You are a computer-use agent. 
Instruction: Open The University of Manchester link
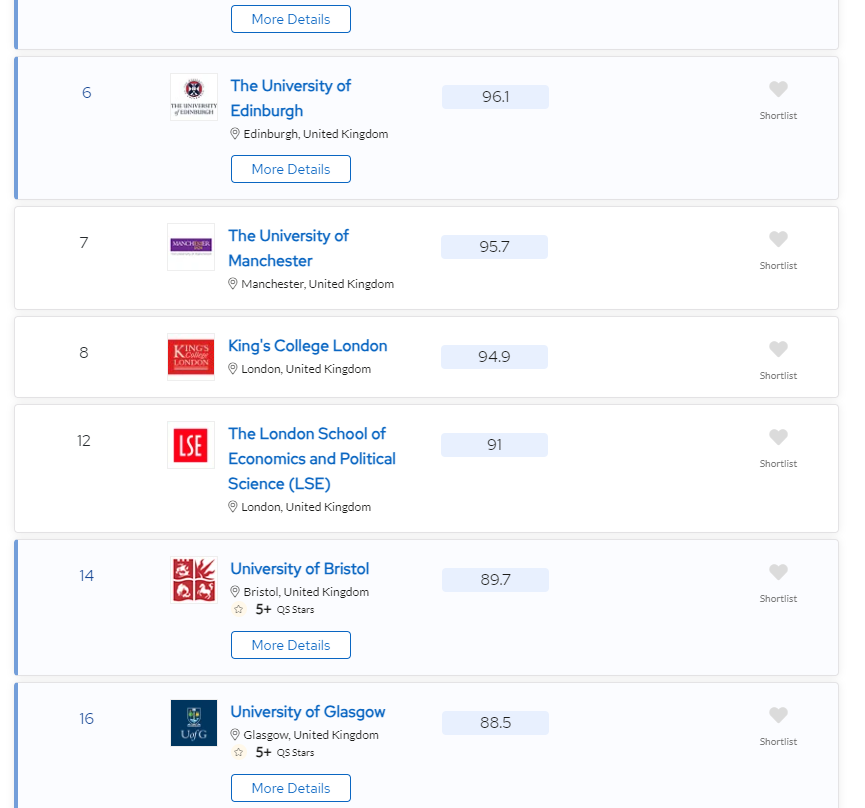(289, 248)
